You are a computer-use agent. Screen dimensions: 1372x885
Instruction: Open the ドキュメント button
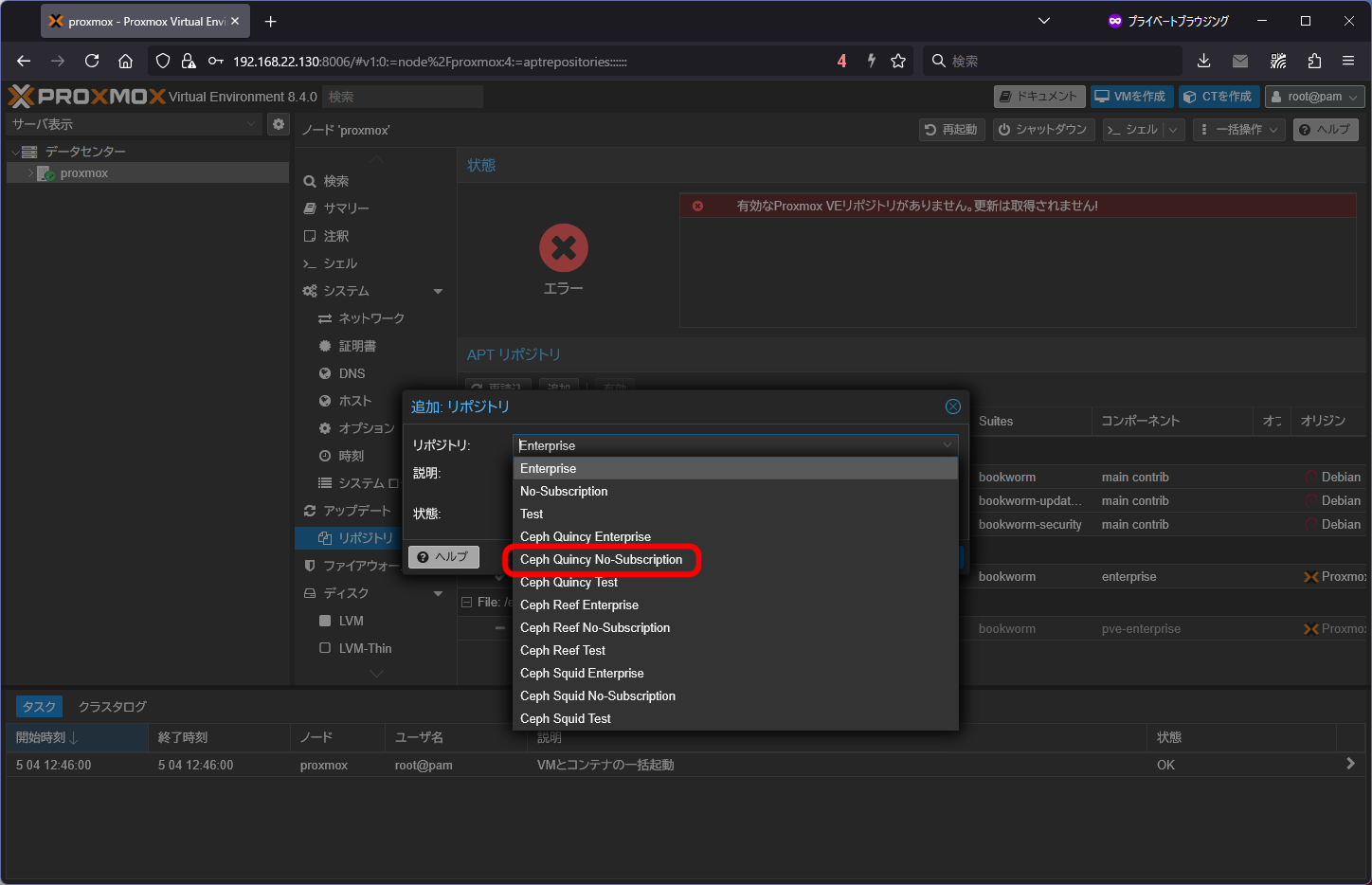pos(1039,97)
